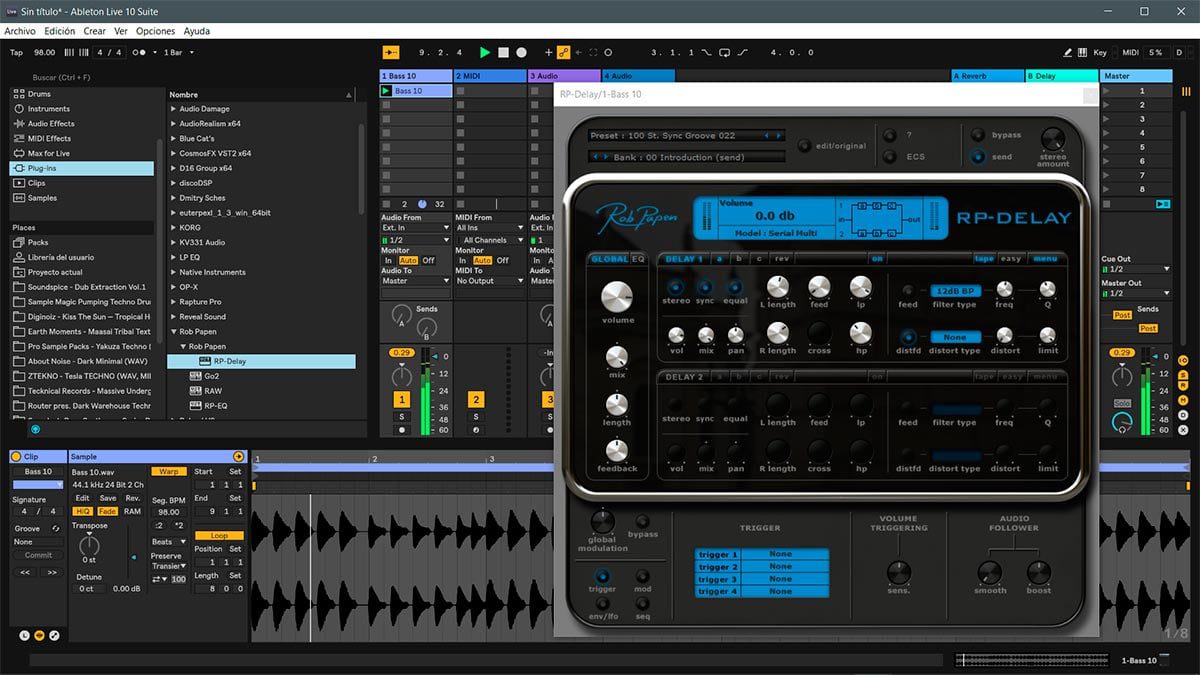This screenshot has height=675, width=1200.
Task: Toggle Delay 1 sync button
Action: coord(706,288)
